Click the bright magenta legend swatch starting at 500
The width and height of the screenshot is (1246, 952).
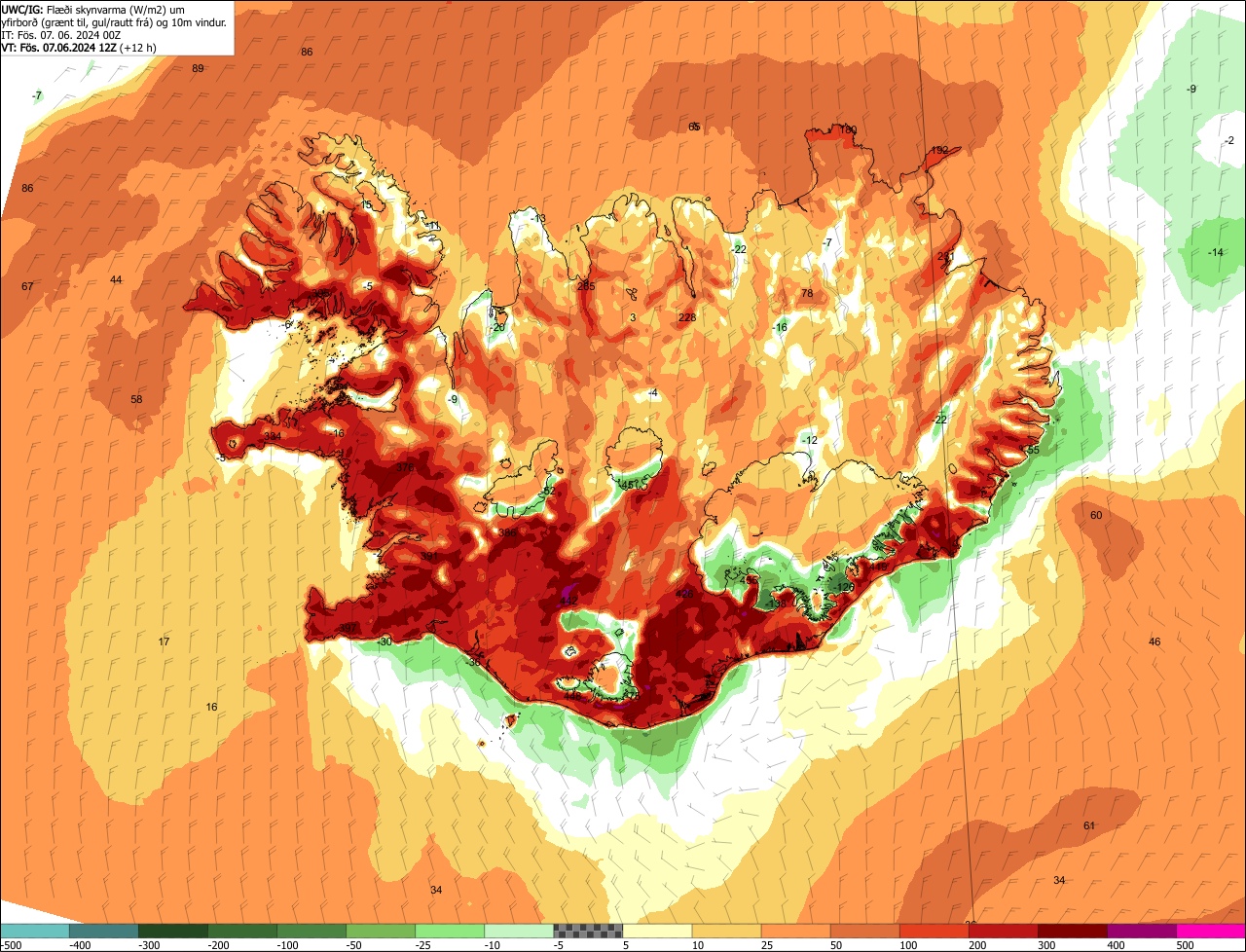[1211, 931]
